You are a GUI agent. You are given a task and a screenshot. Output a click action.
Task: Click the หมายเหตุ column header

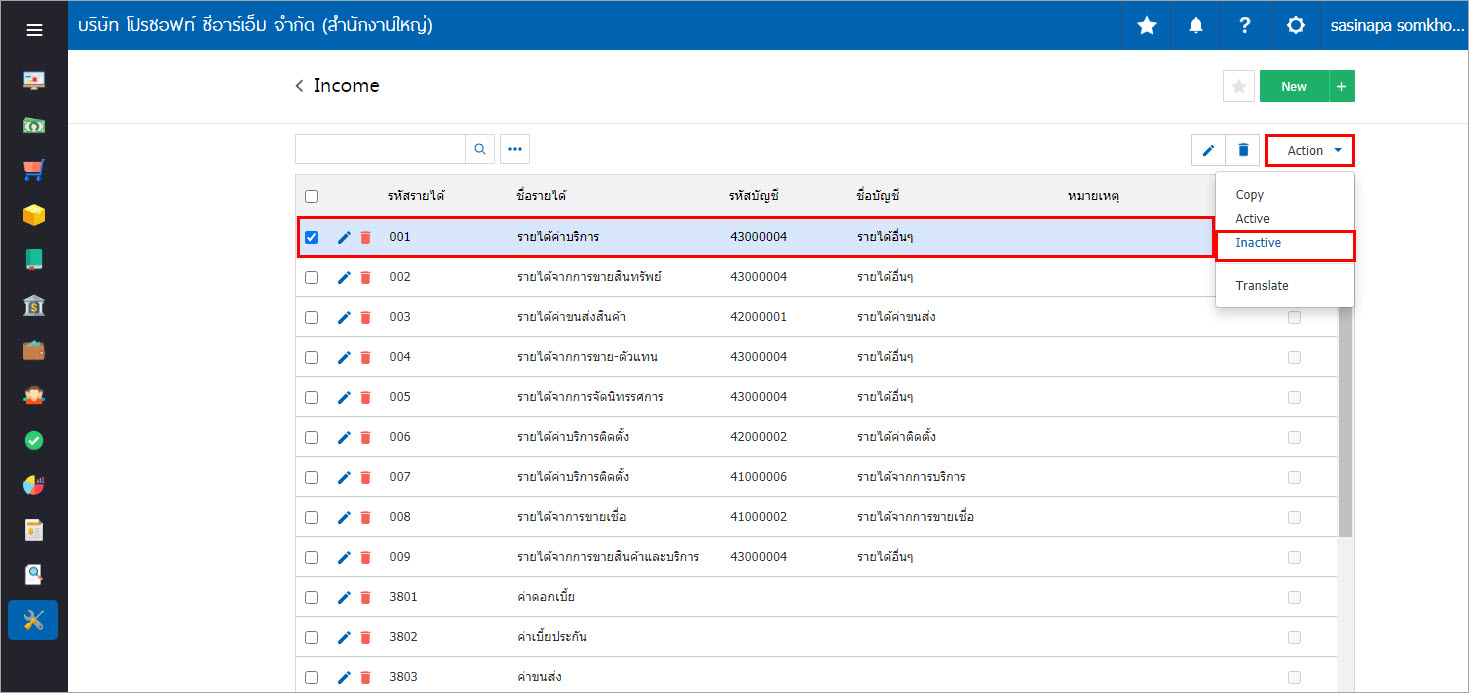click(x=1093, y=196)
